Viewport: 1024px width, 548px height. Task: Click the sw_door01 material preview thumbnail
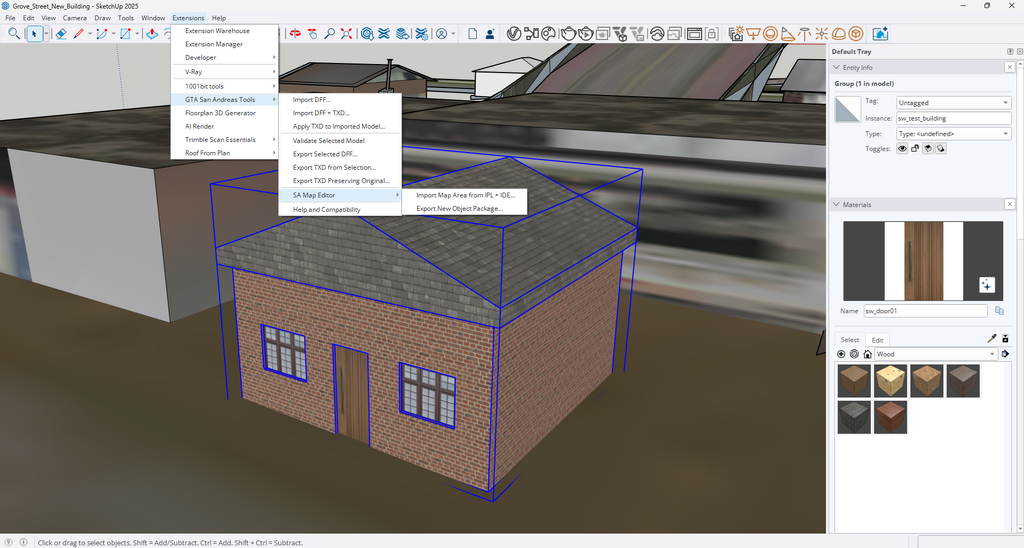(923, 261)
